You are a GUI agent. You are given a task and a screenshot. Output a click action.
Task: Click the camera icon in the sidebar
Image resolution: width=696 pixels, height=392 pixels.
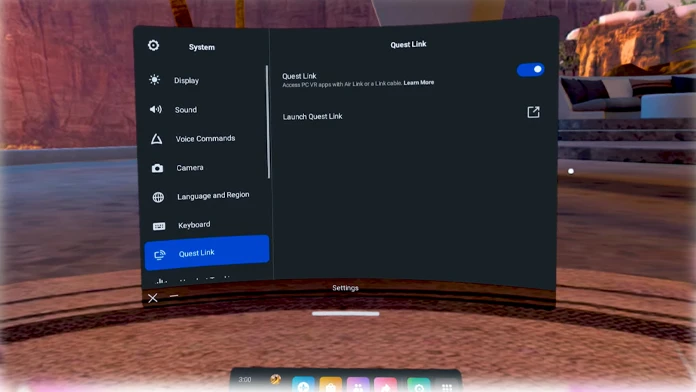pos(157,168)
